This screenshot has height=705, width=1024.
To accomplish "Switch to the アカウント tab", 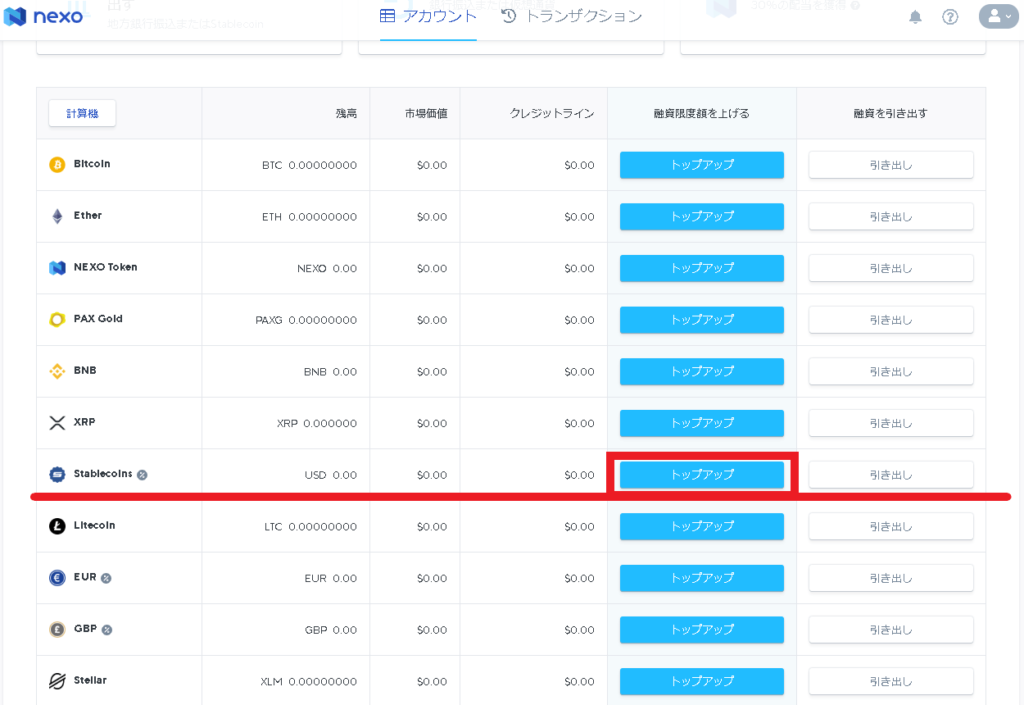I will click(428, 16).
